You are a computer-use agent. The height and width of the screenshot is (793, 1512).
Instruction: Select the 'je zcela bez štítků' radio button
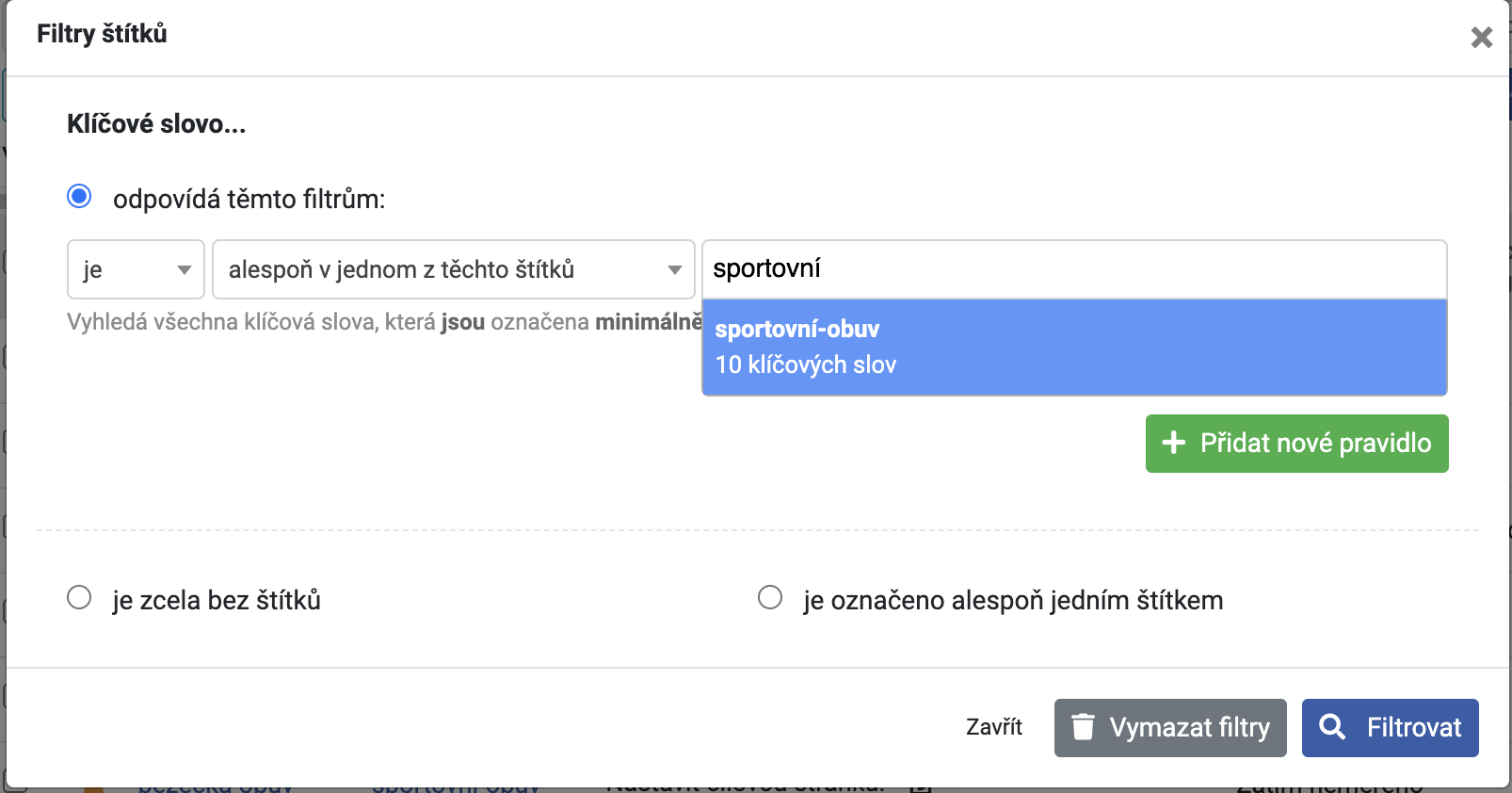click(79, 598)
